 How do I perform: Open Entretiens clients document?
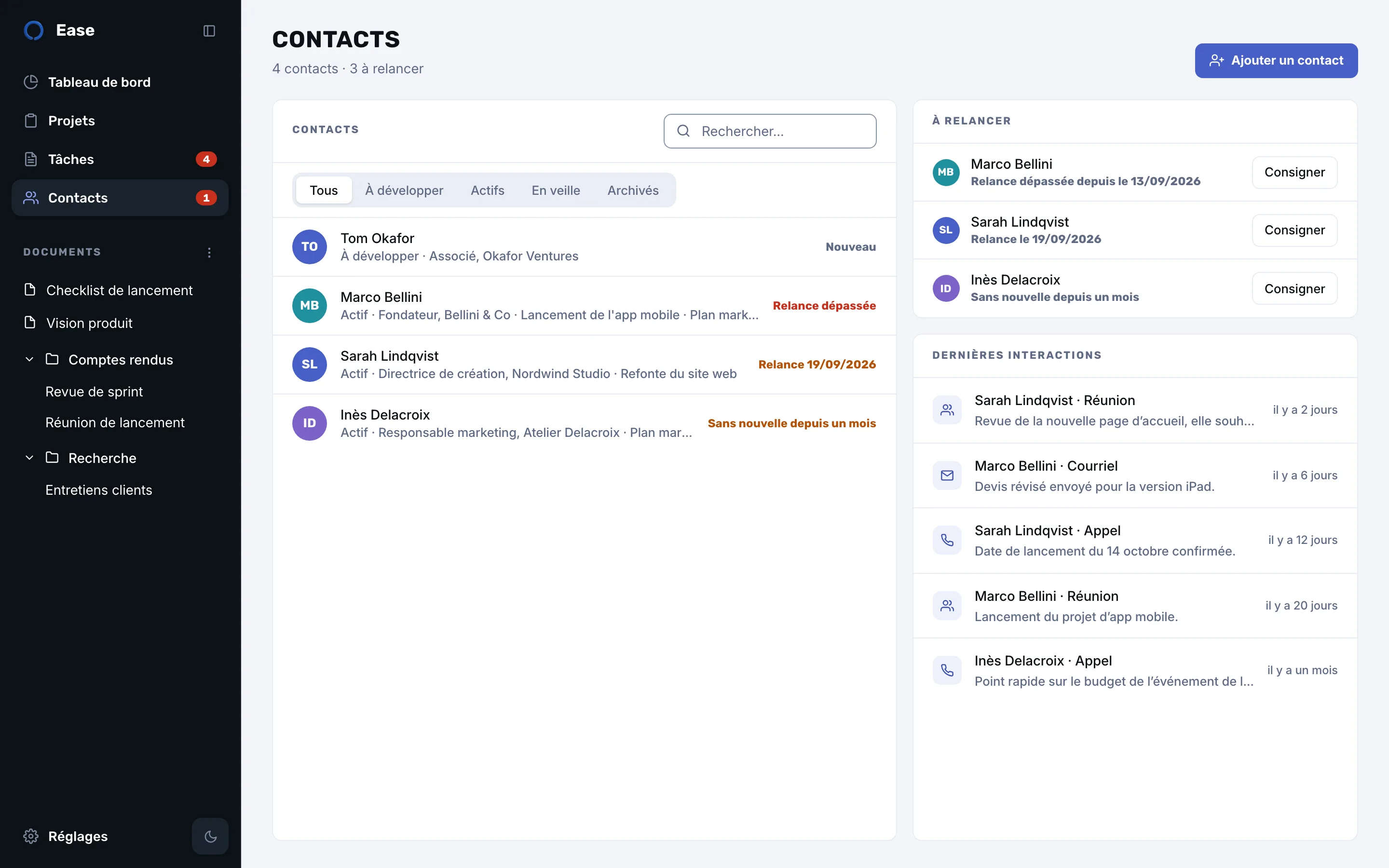click(x=99, y=489)
